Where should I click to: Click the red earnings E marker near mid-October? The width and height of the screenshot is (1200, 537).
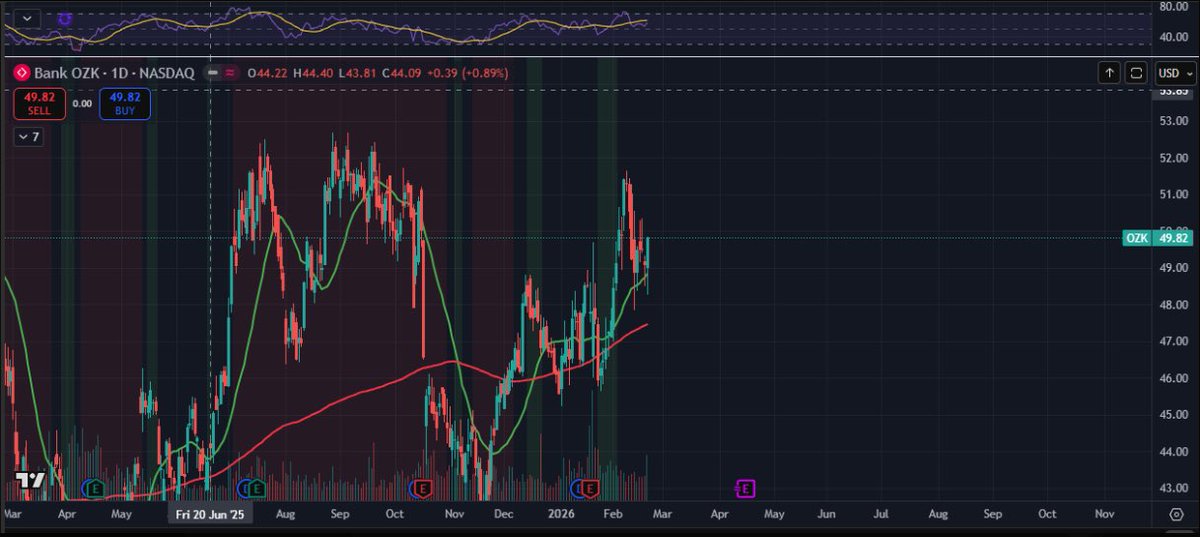click(422, 488)
